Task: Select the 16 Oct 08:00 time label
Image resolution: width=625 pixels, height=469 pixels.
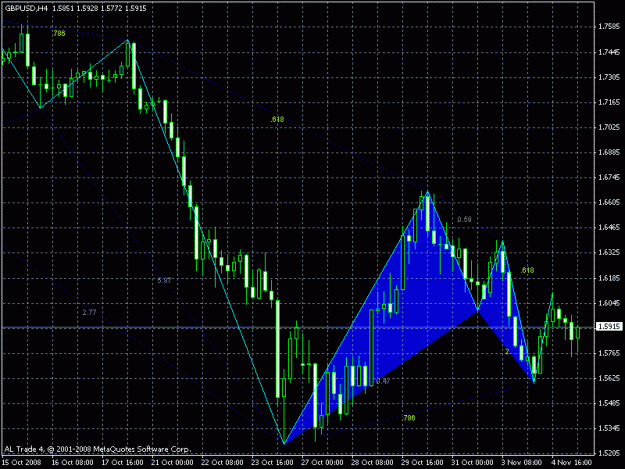Action: pos(73,463)
